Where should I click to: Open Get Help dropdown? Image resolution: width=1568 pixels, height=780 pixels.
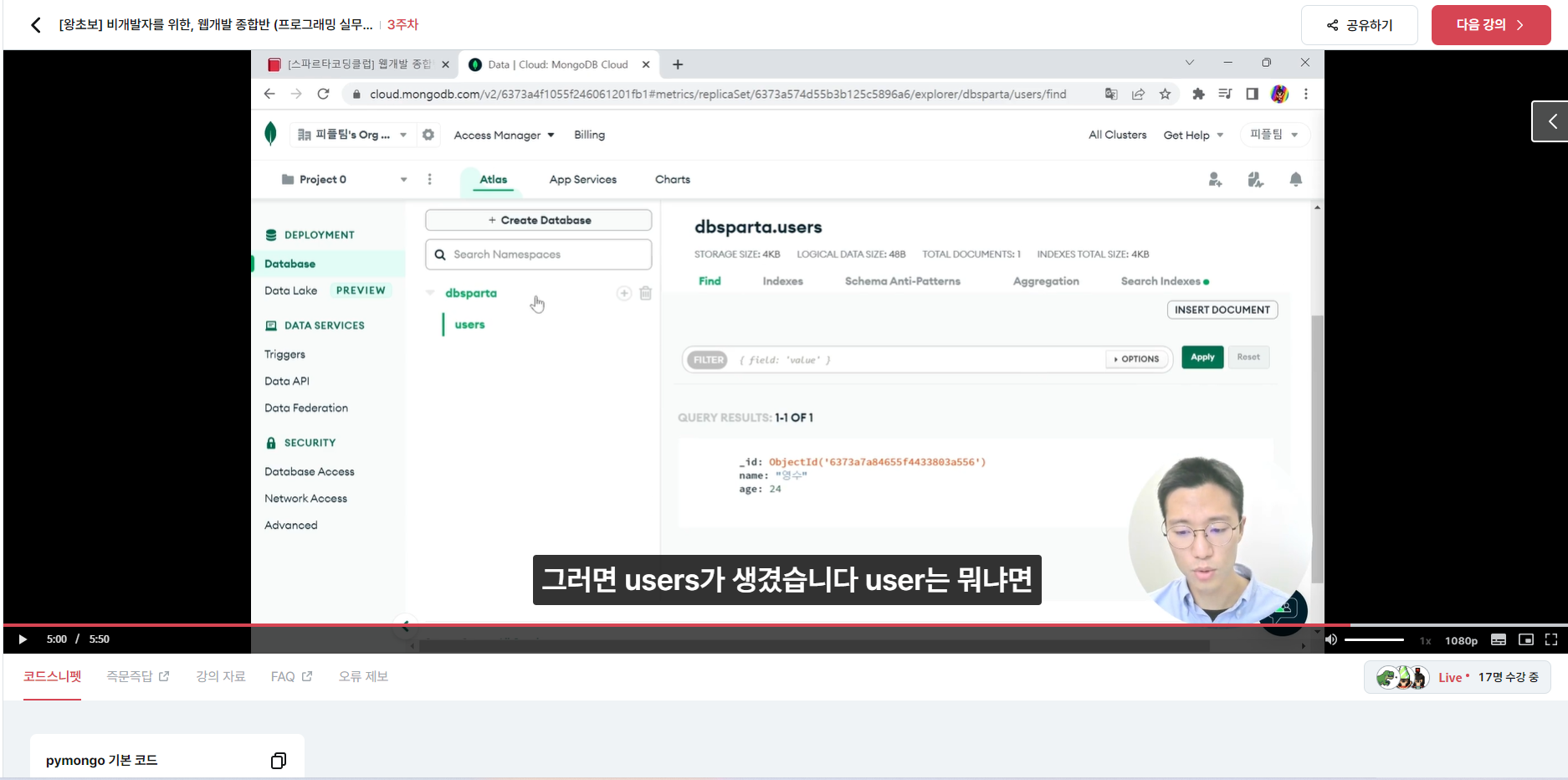pyautogui.click(x=1193, y=135)
